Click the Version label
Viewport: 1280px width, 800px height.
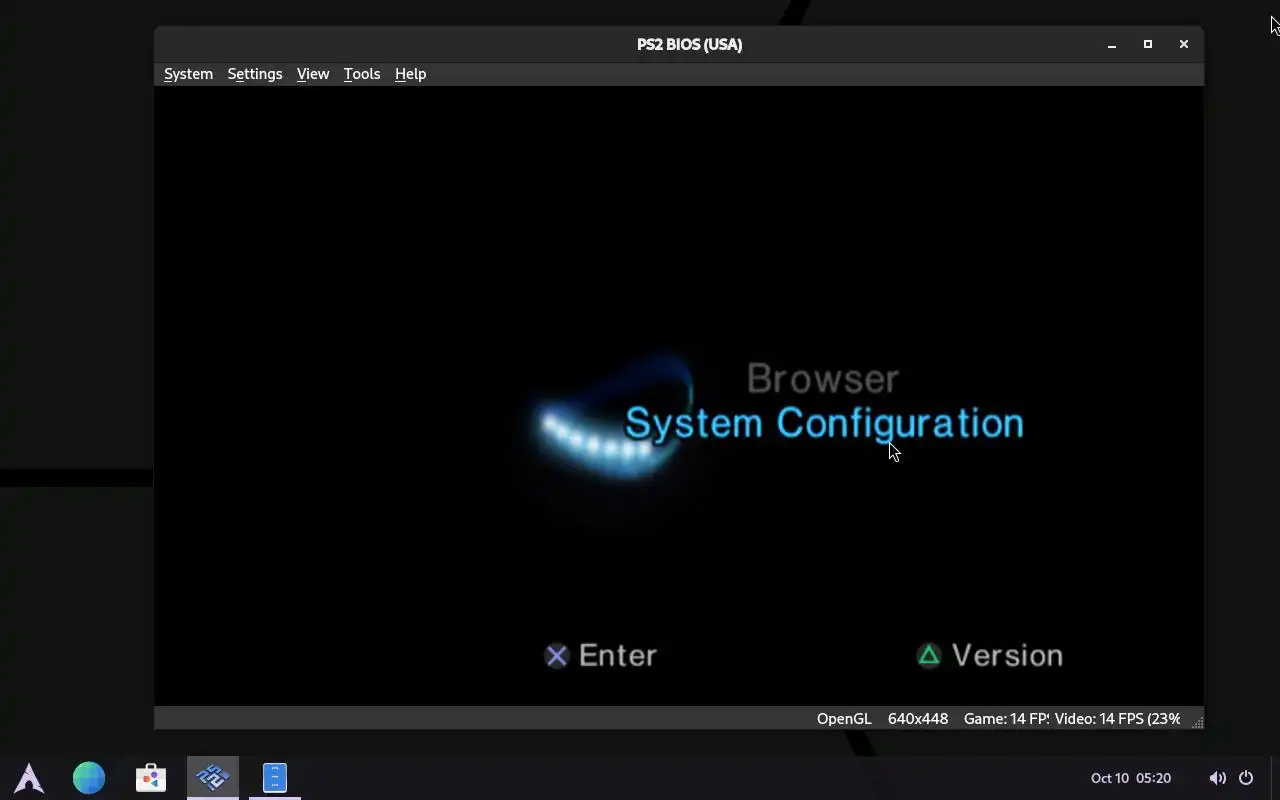pyautogui.click(x=1007, y=655)
